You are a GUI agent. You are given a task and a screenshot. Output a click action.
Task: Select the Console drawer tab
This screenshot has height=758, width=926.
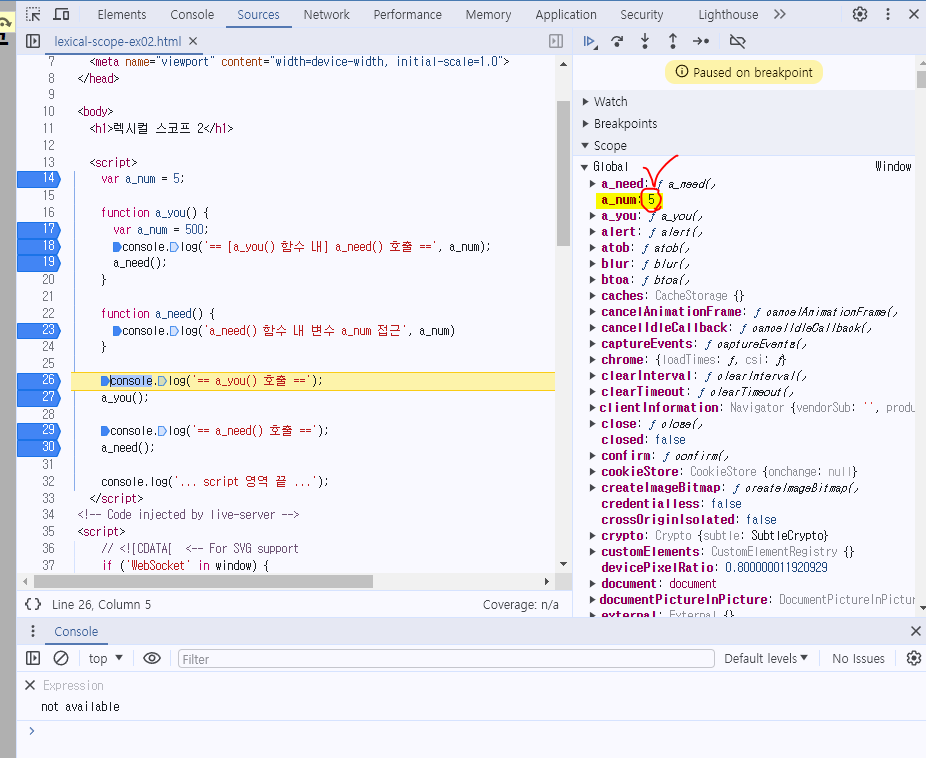[x=76, y=631]
